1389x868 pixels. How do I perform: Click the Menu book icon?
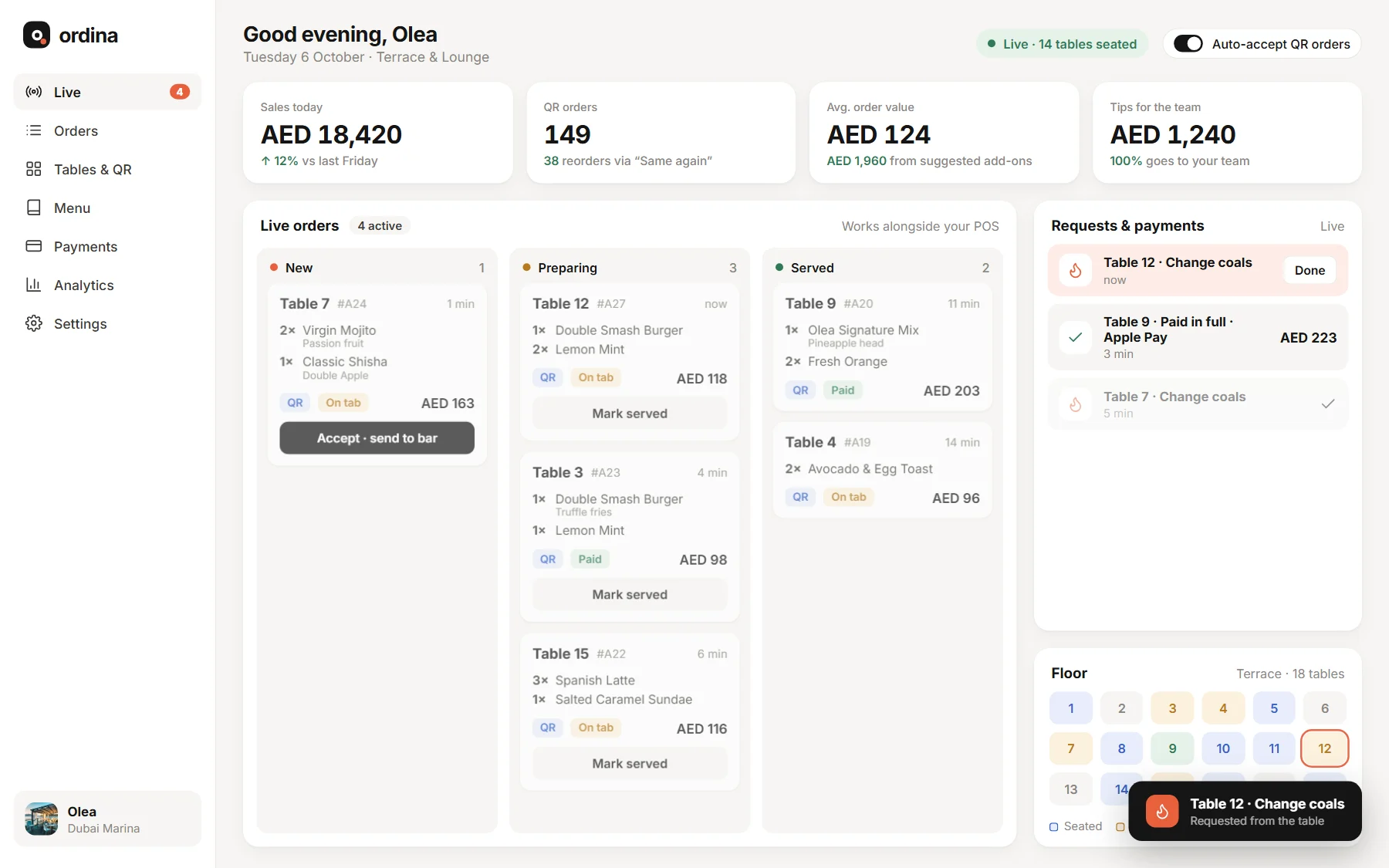pyautogui.click(x=33, y=208)
